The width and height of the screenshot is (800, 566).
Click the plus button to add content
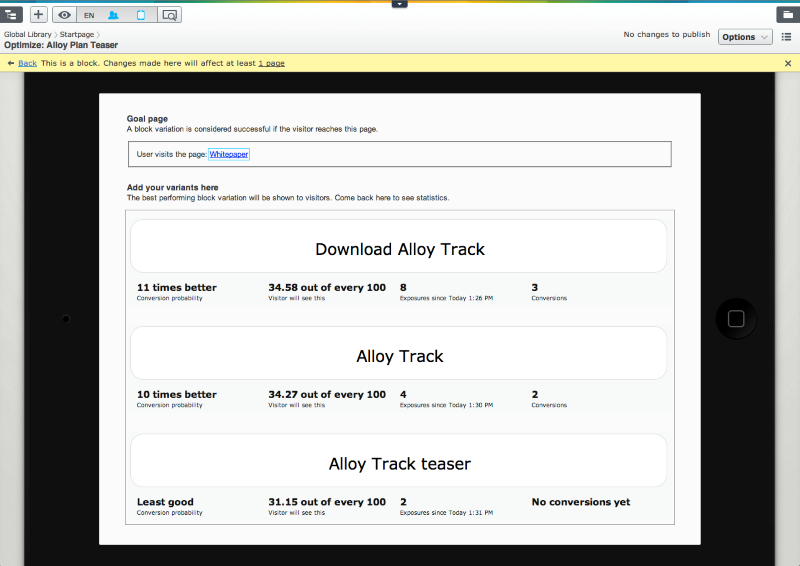click(x=39, y=15)
